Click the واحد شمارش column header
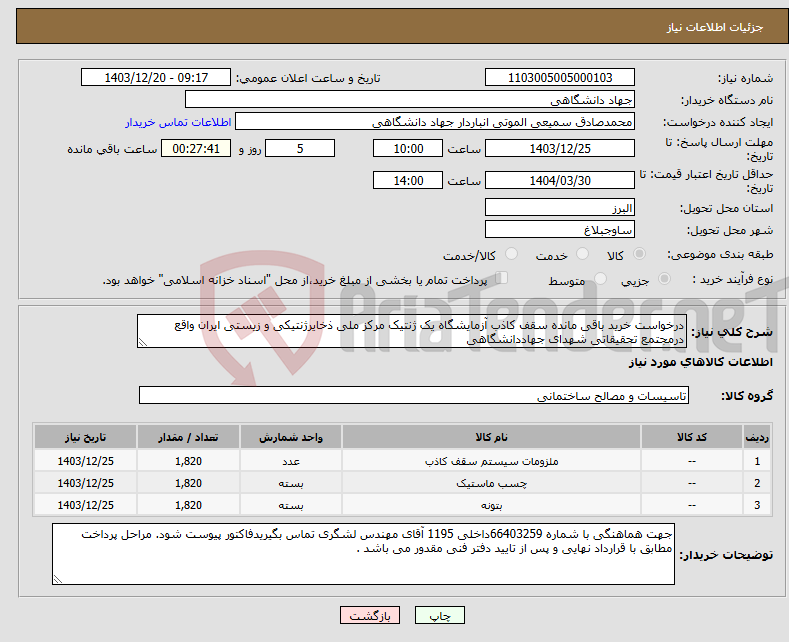 (x=291, y=437)
